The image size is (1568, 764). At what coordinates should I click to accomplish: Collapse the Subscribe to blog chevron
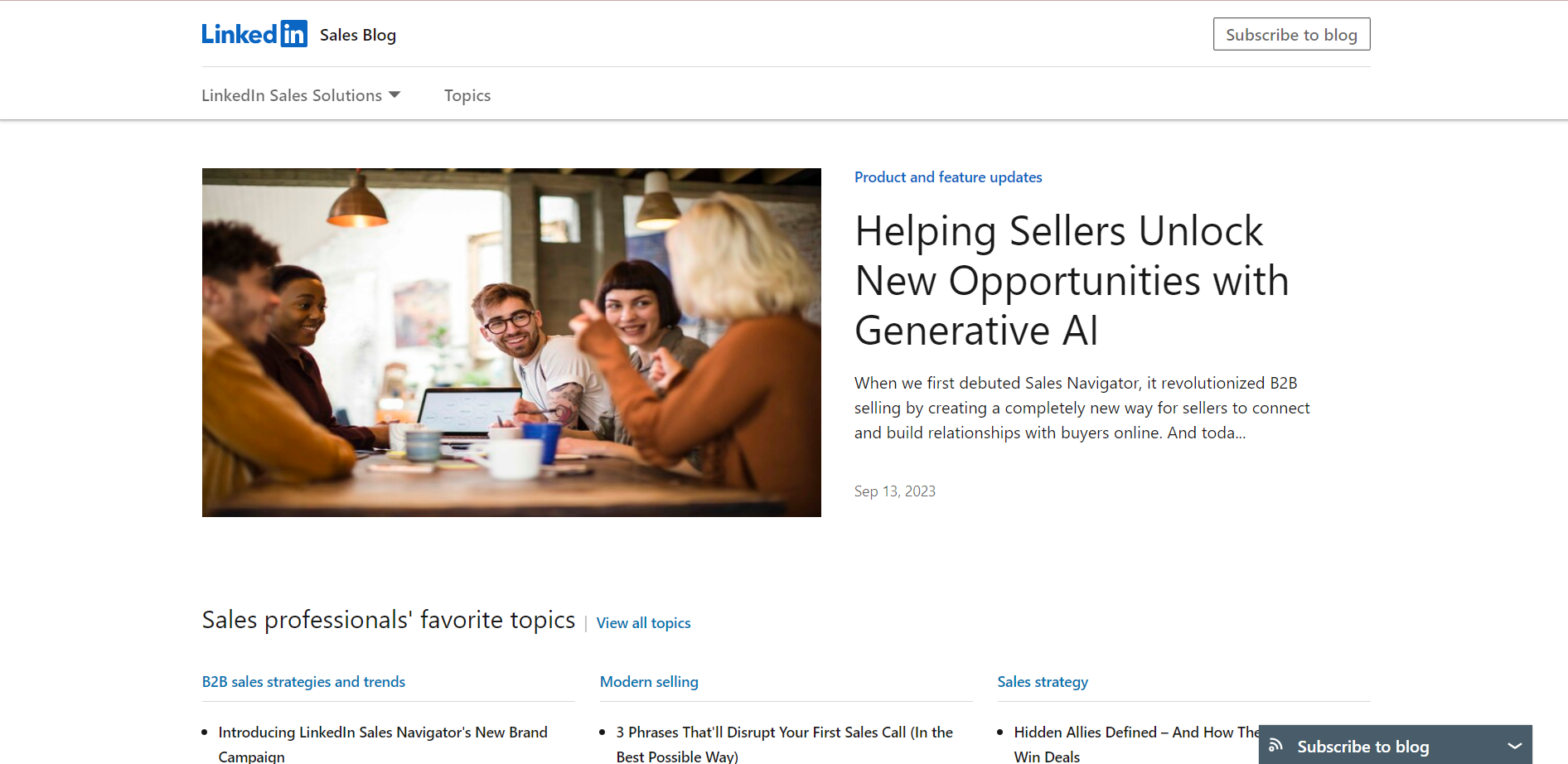click(1514, 746)
